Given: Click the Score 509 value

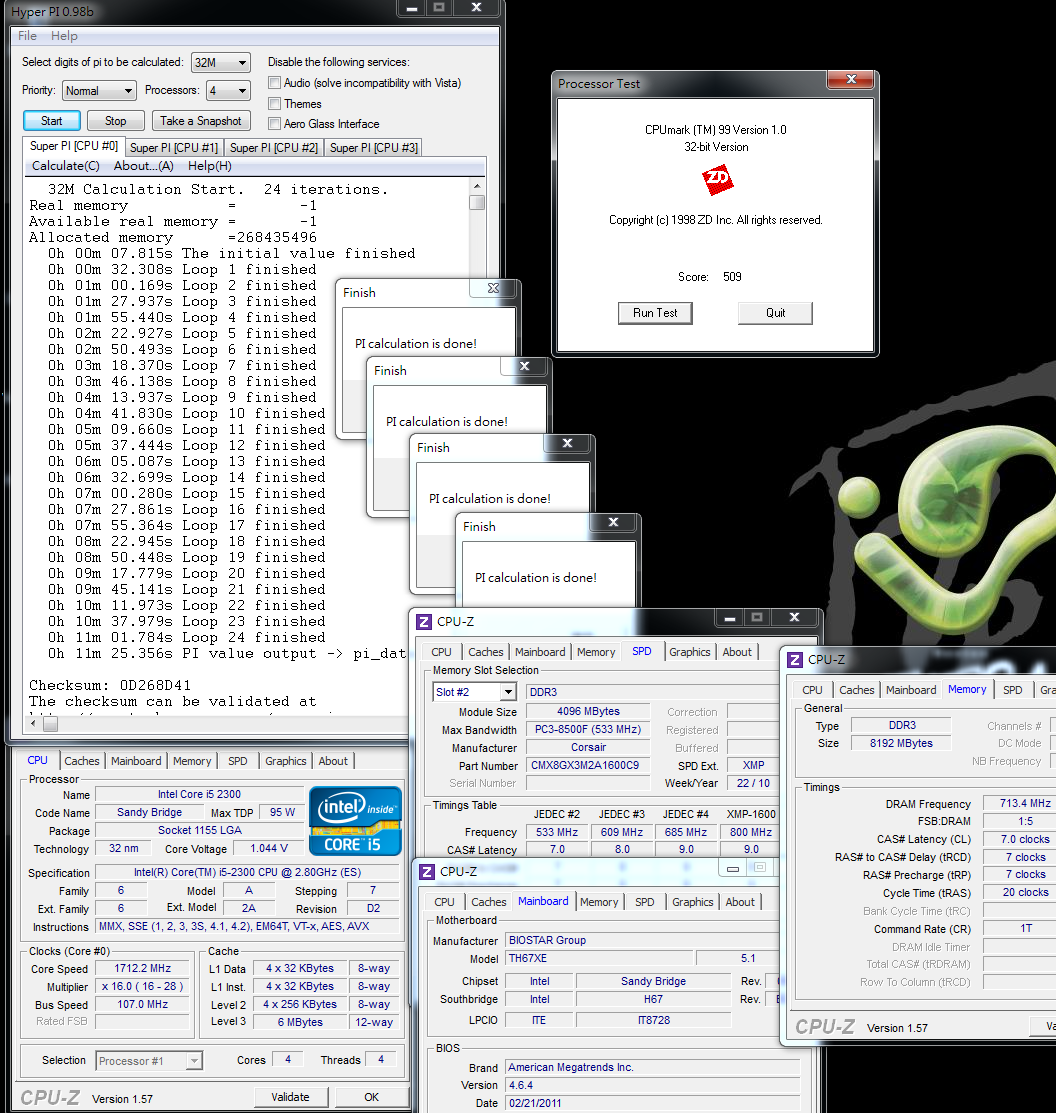Looking at the screenshot, I should coord(732,277).
